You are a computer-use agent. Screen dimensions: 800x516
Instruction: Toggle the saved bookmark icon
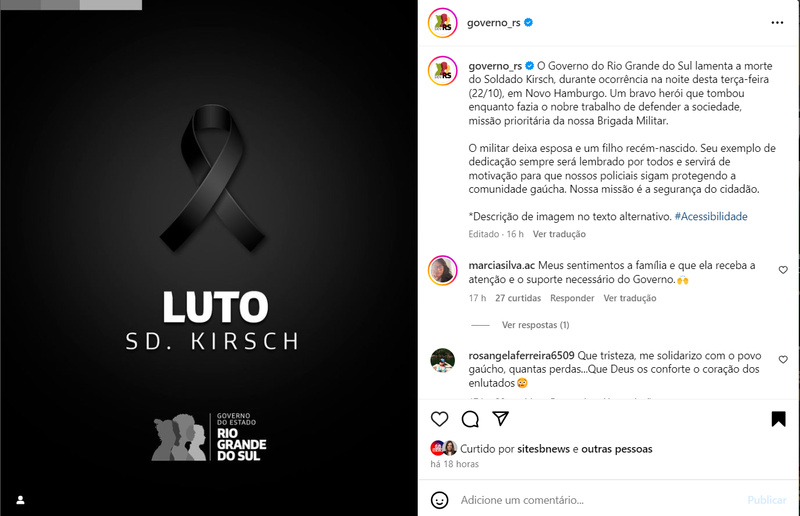[778, 419]
